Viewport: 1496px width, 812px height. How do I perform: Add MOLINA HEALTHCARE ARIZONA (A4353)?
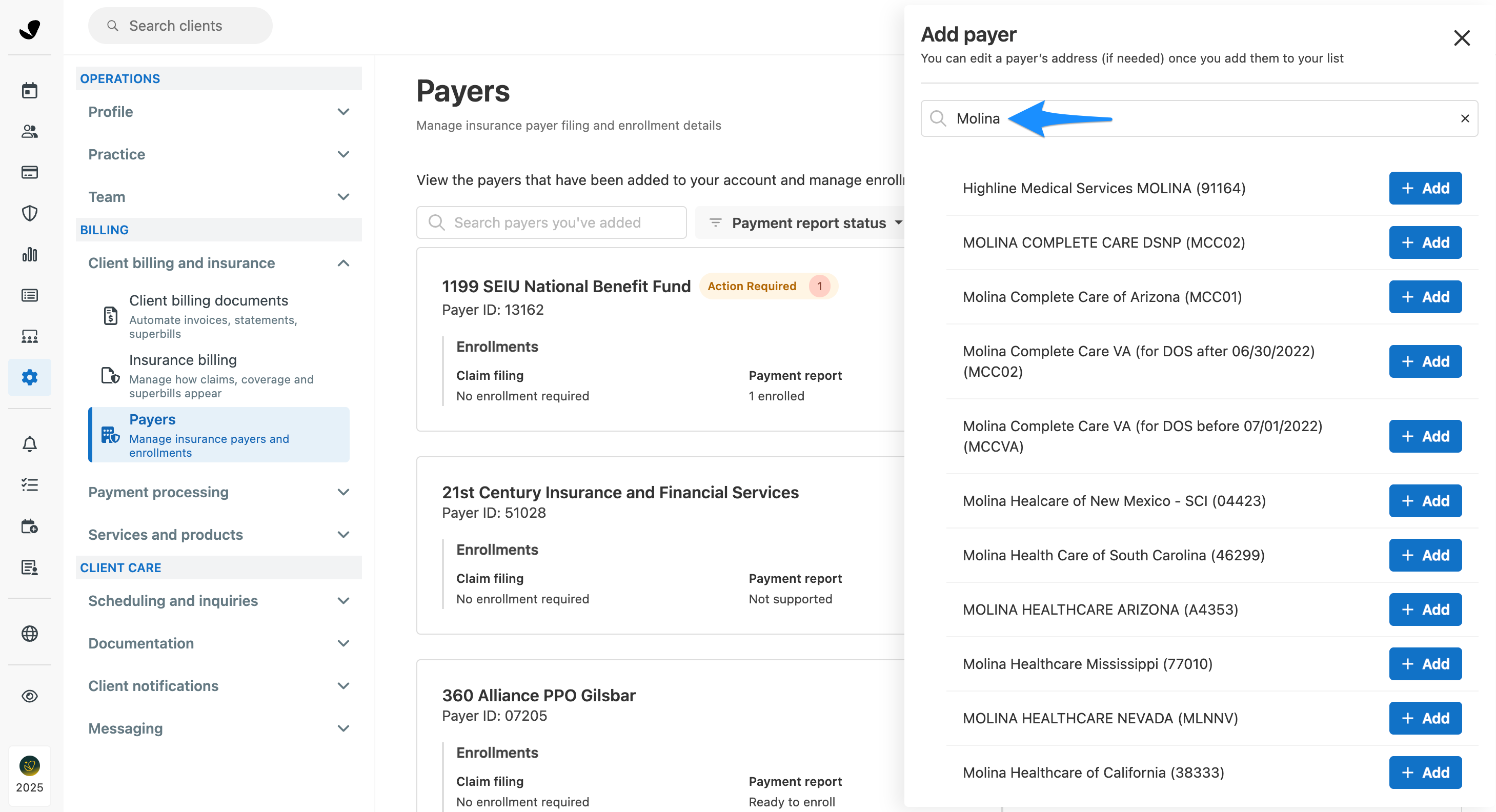coord(1425,610)
